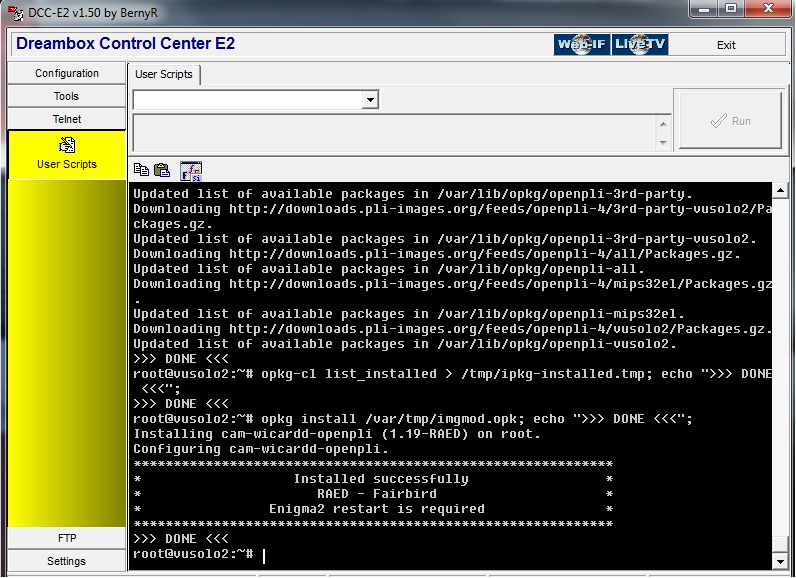Click the script description text area
Image resolution: width=796 pixels, height=578 pixels.
pyautogui.click(x=395, y=133)
